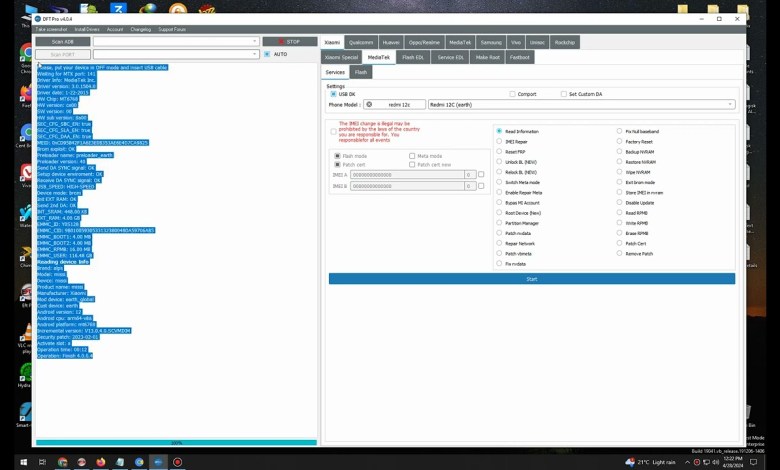The image size is (780, 470).
Task: Select the Factory Reset option
Action: point(619,142)
